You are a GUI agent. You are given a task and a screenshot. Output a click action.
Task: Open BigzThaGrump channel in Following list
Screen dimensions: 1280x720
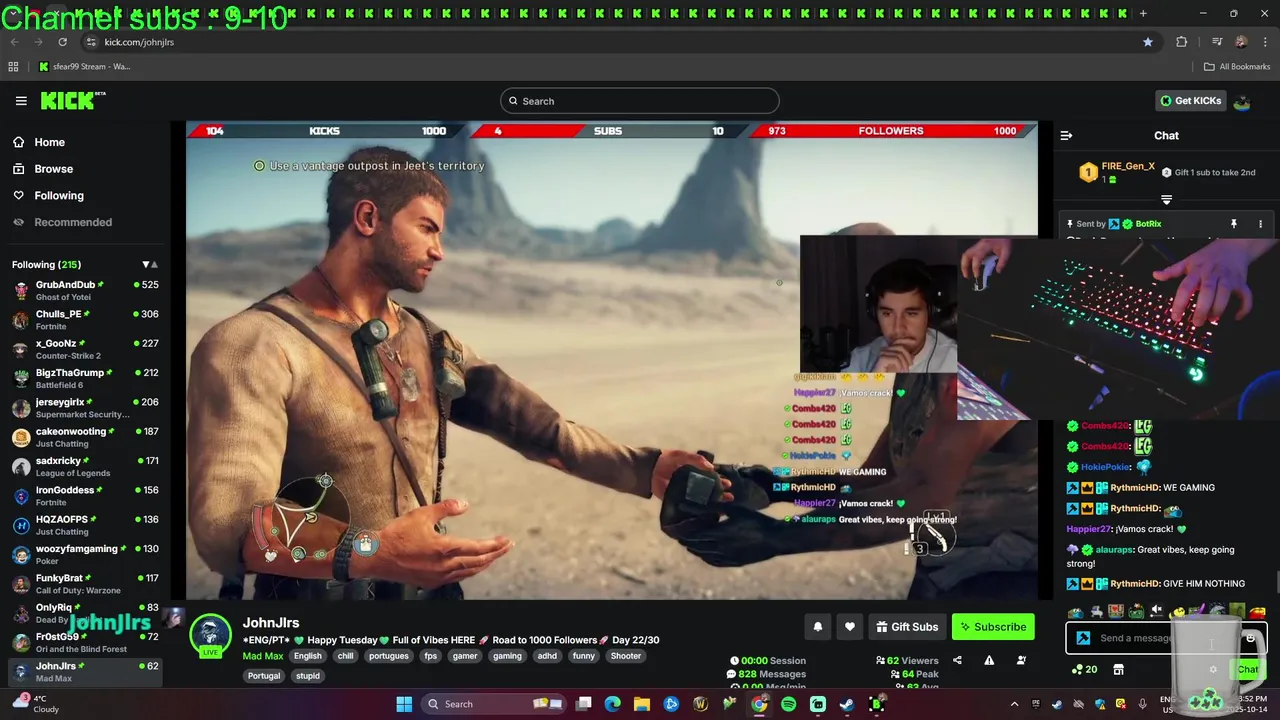(85, 378)
